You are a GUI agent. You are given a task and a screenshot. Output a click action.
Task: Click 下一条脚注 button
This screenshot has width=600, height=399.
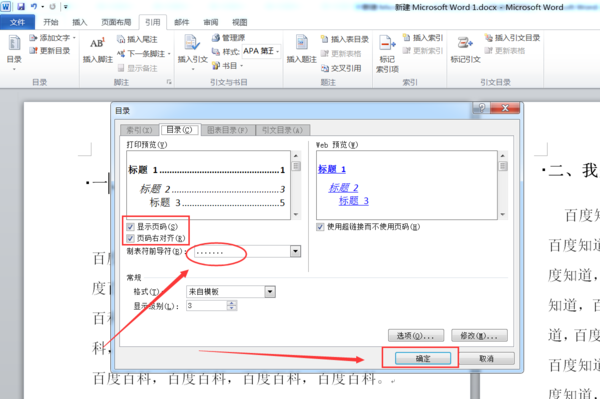pos(143,54)
